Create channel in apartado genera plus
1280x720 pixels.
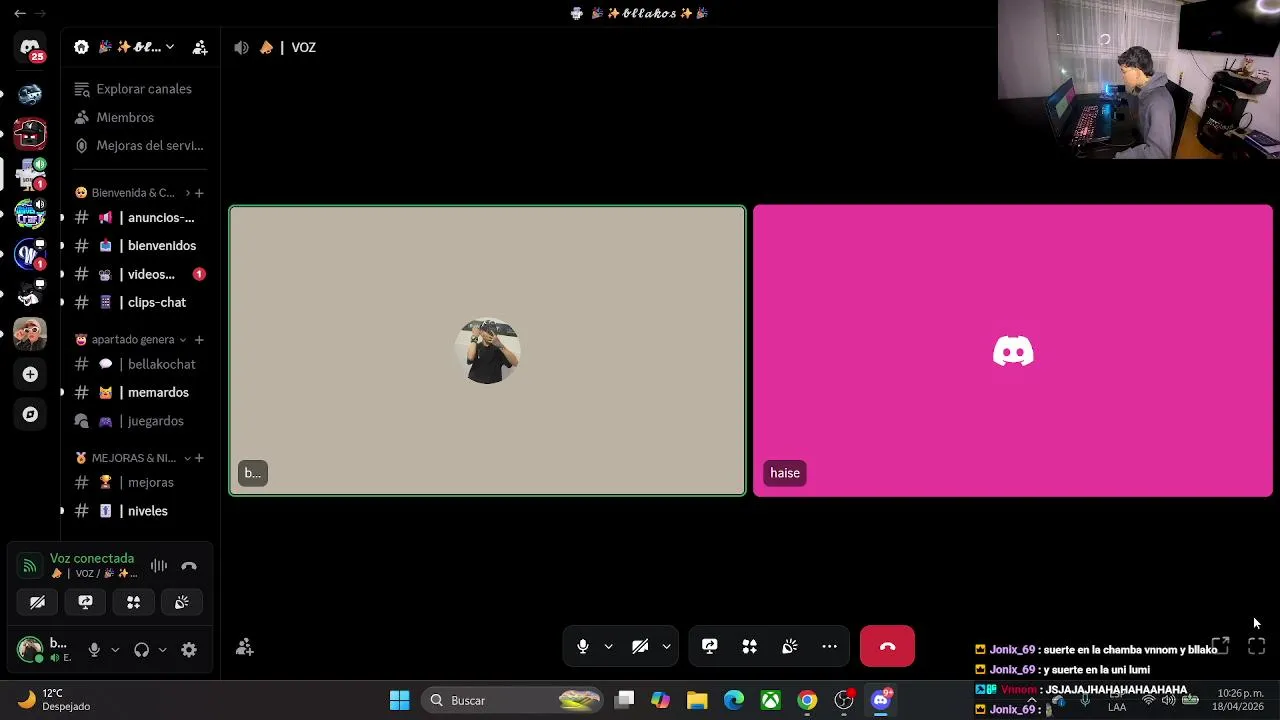199,339
